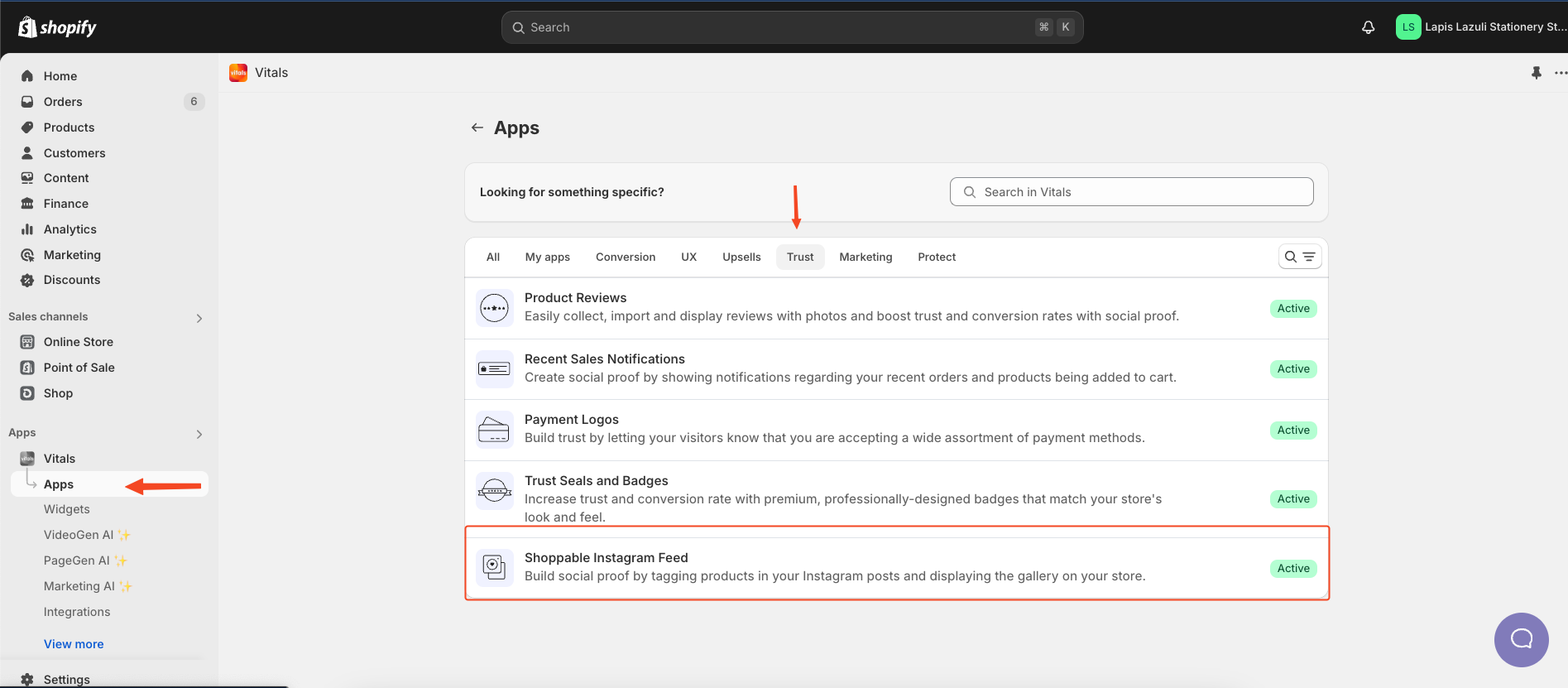Click the Product Reviews icon
1568x688 pixels.
point(495,308)
